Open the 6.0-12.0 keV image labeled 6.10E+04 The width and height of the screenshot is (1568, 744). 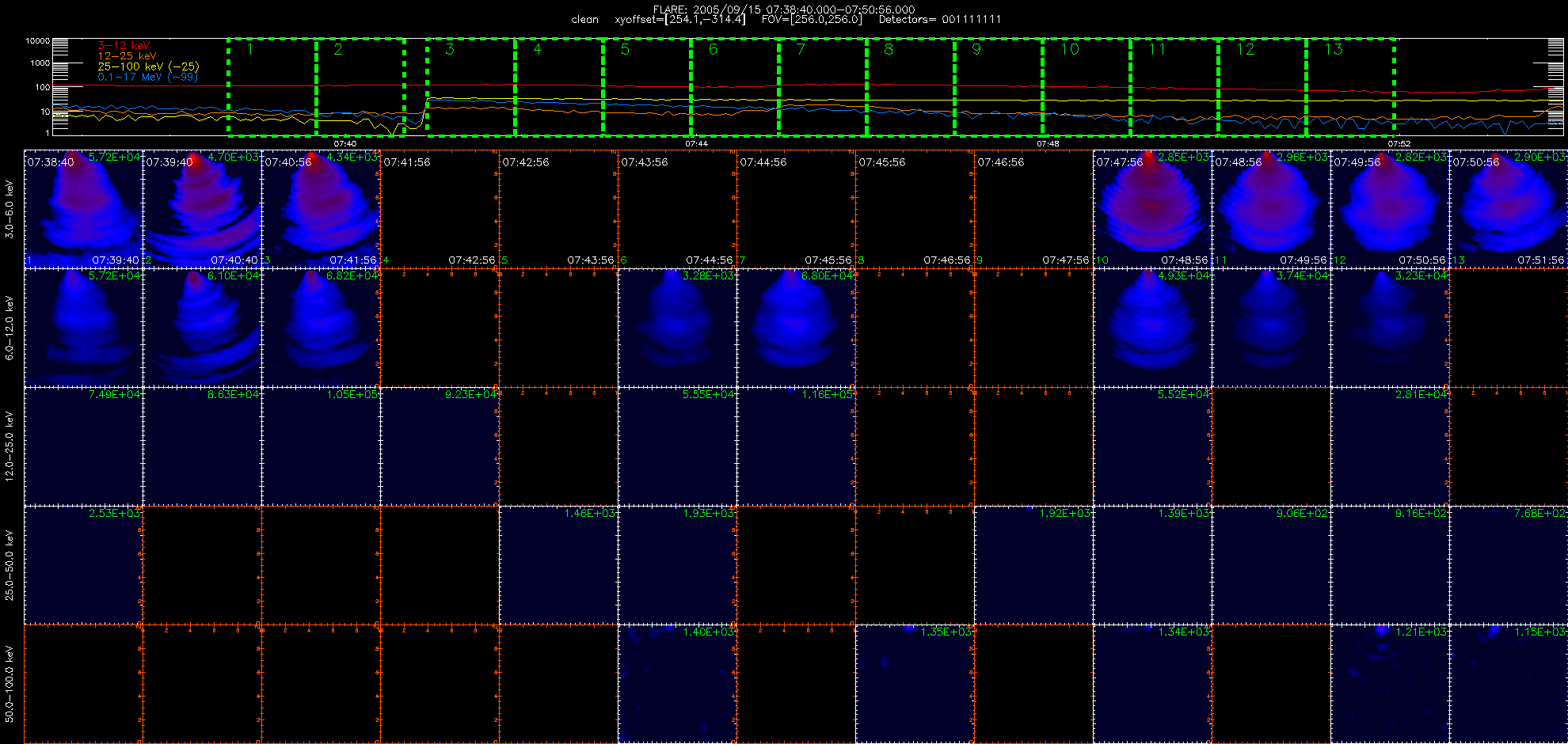click(x=202, y=328)
